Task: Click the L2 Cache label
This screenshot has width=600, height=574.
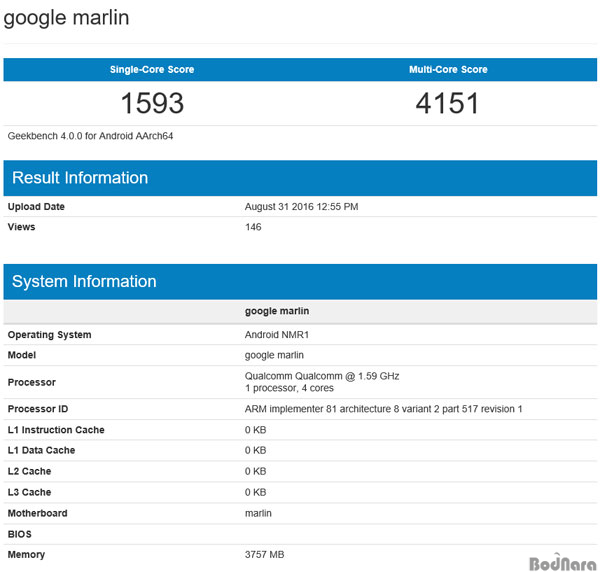Action: click(29, 471)
